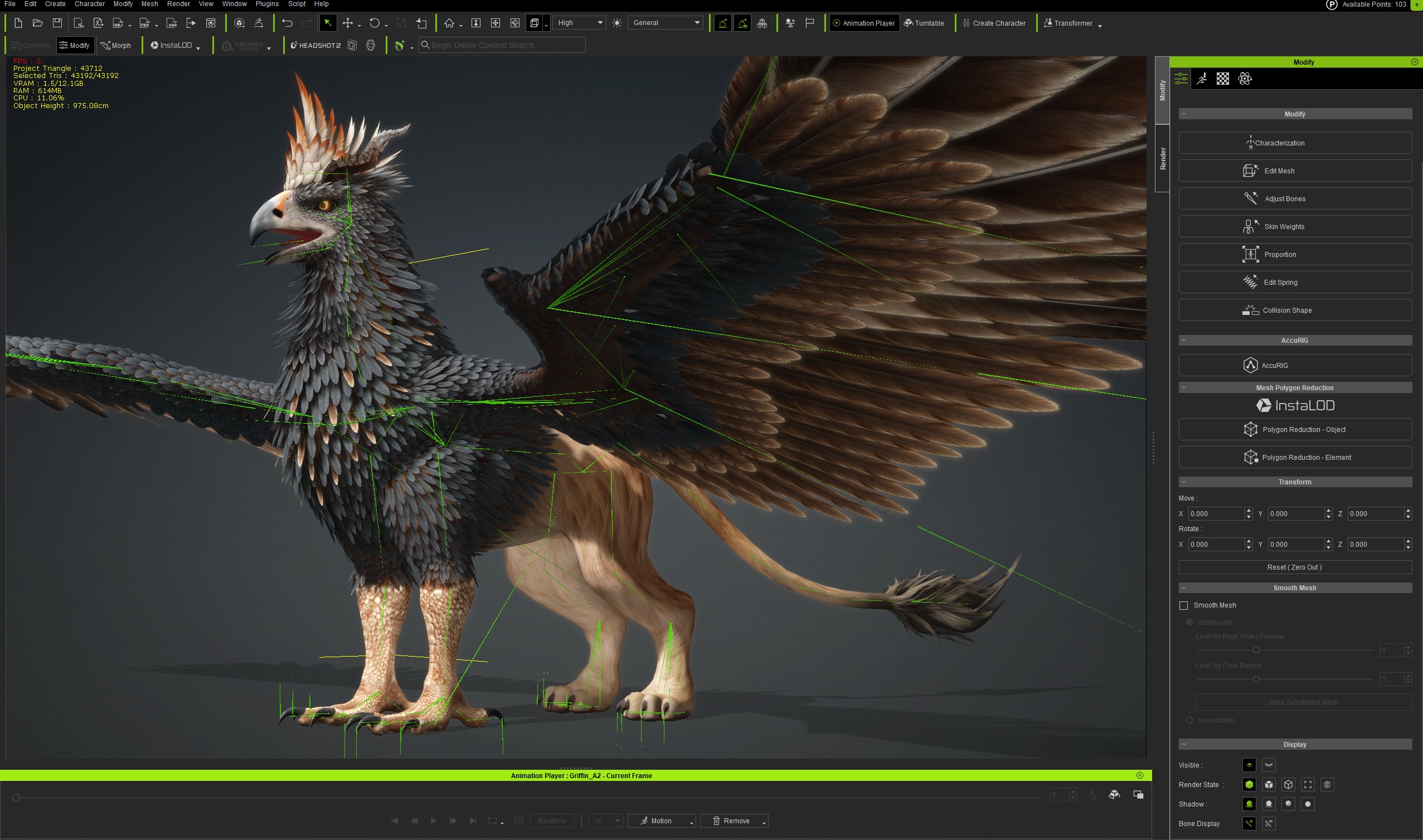The height and width of the screenshot is (840, 1423).
Task: Click the Home view icon
Action: click(x=449, y=23)
